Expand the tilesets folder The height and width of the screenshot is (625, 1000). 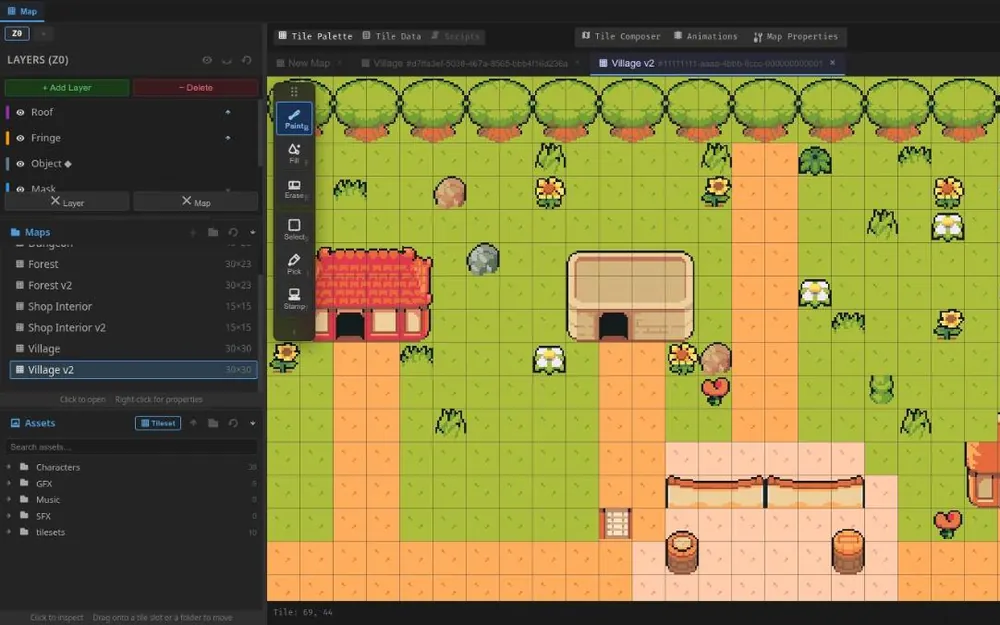pos(8,532)
